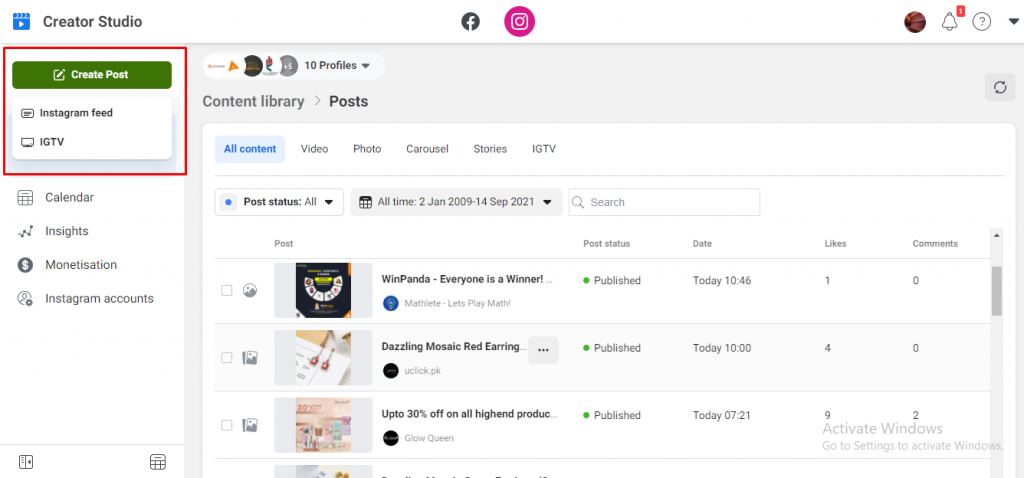Sort by the Comments column header
This screenshot has height=478, width=1024.
[935, 244]
